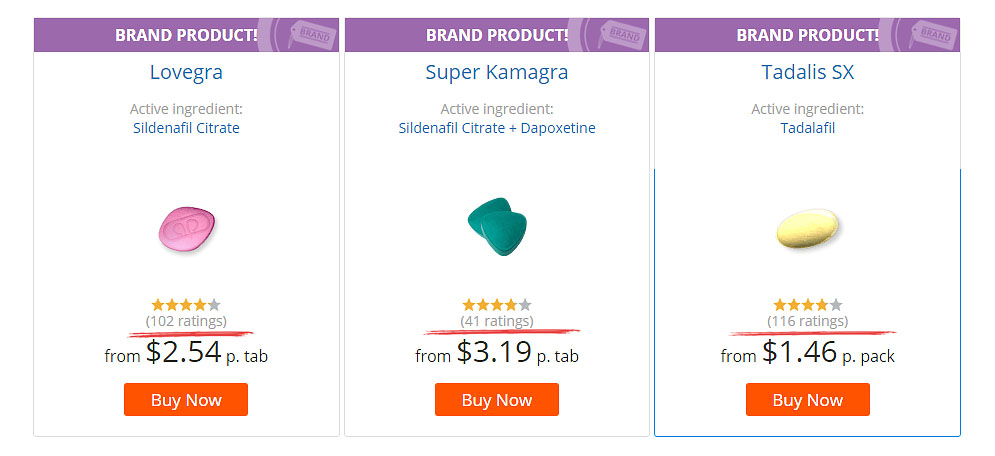Buy Now for Tadalis SX
The image size is (995, 456).
[x=808, y=400]
